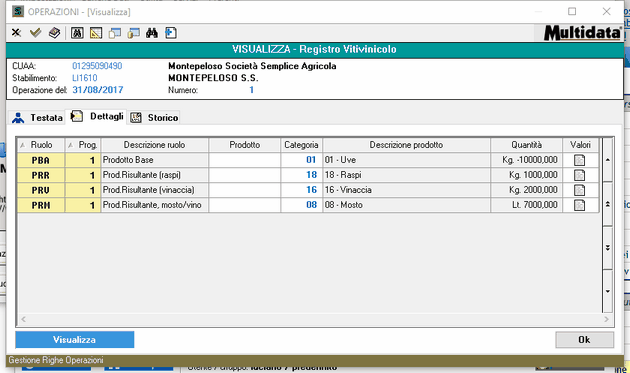Viewport: 630px width, 373px height.
Task: Click the Quantità column header
Action: coord(526,145)
